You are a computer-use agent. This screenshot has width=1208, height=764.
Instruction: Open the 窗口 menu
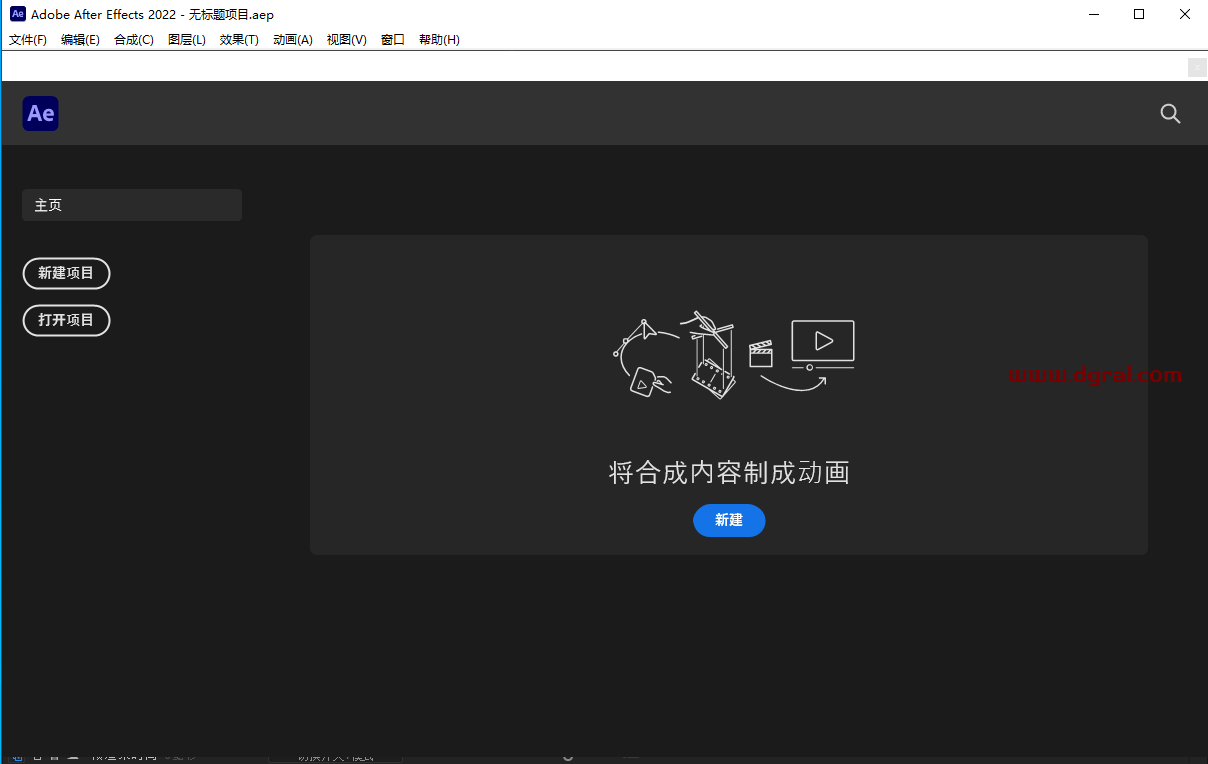coord(391,39)
